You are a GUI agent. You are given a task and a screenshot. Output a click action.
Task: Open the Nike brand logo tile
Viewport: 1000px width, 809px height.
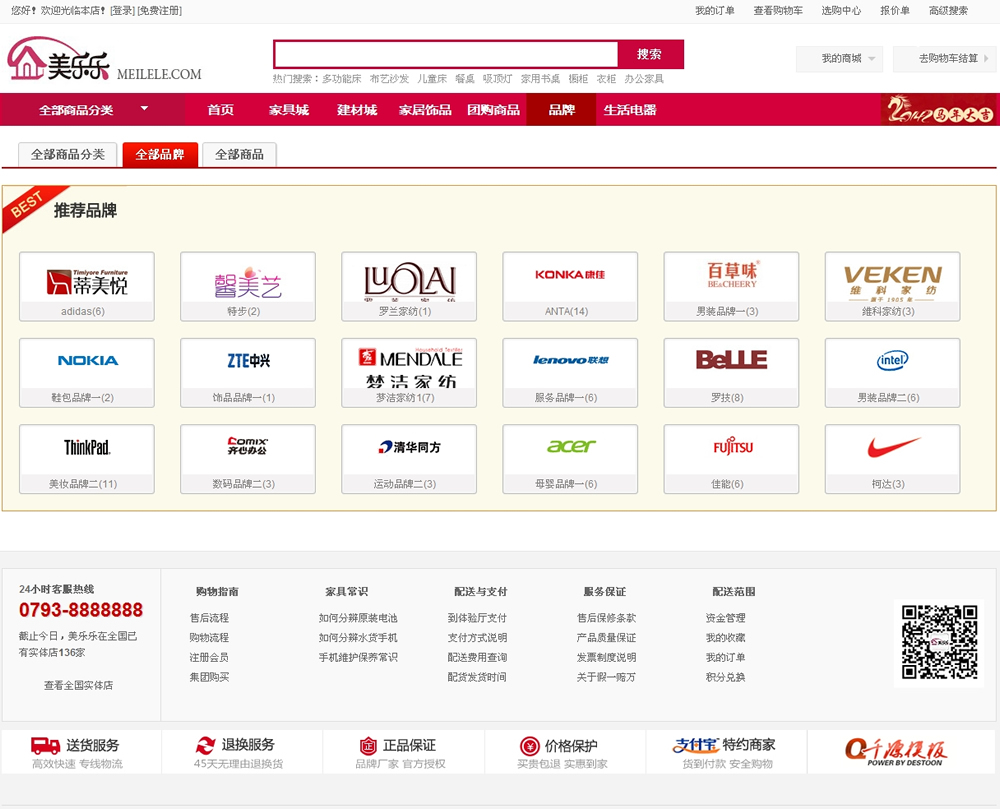click(892, 447)
